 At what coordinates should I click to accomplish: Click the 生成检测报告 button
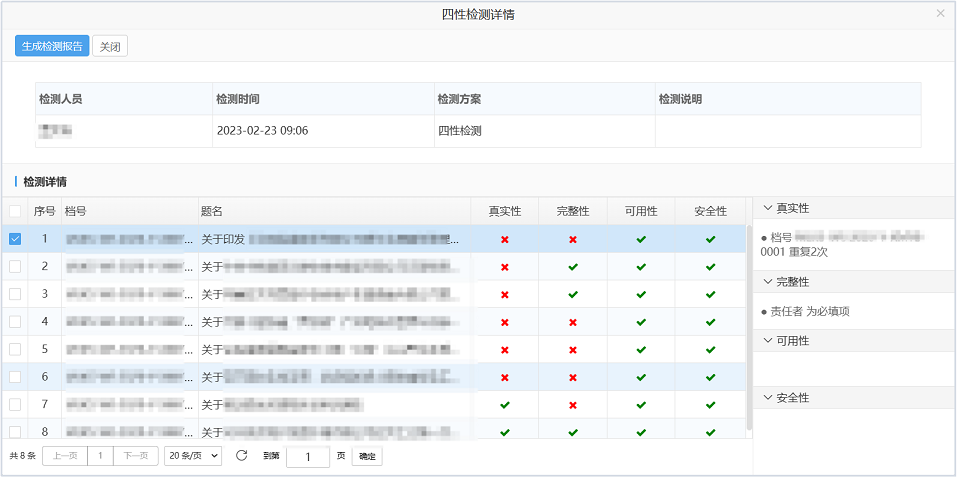coord(52,46)
